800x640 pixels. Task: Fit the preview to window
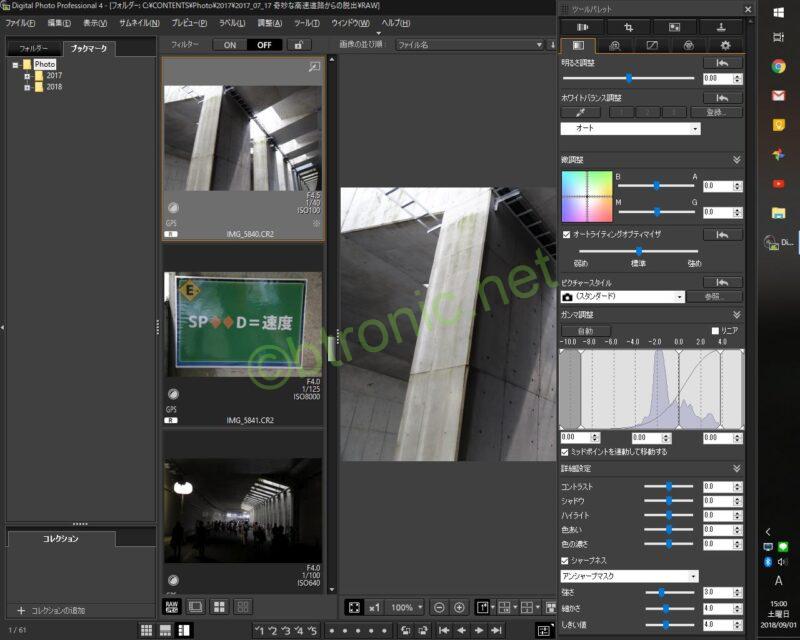(354, 607)
